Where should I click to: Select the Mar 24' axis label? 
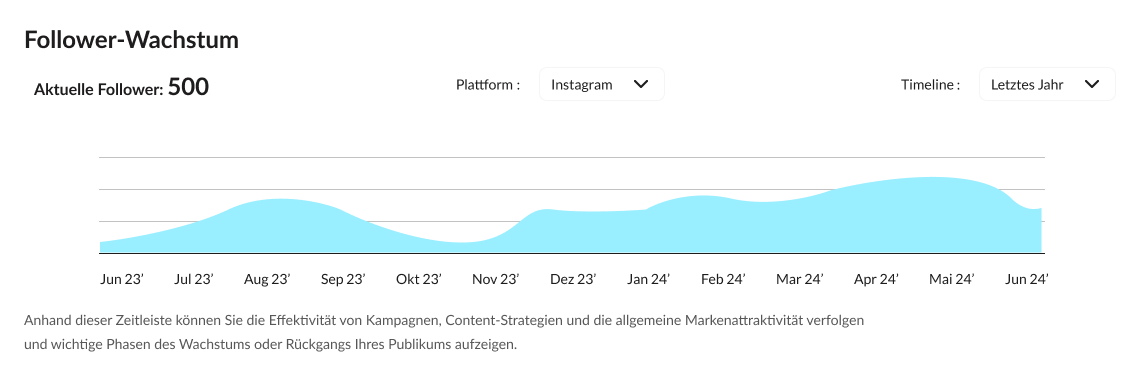[x=800, y=279]
